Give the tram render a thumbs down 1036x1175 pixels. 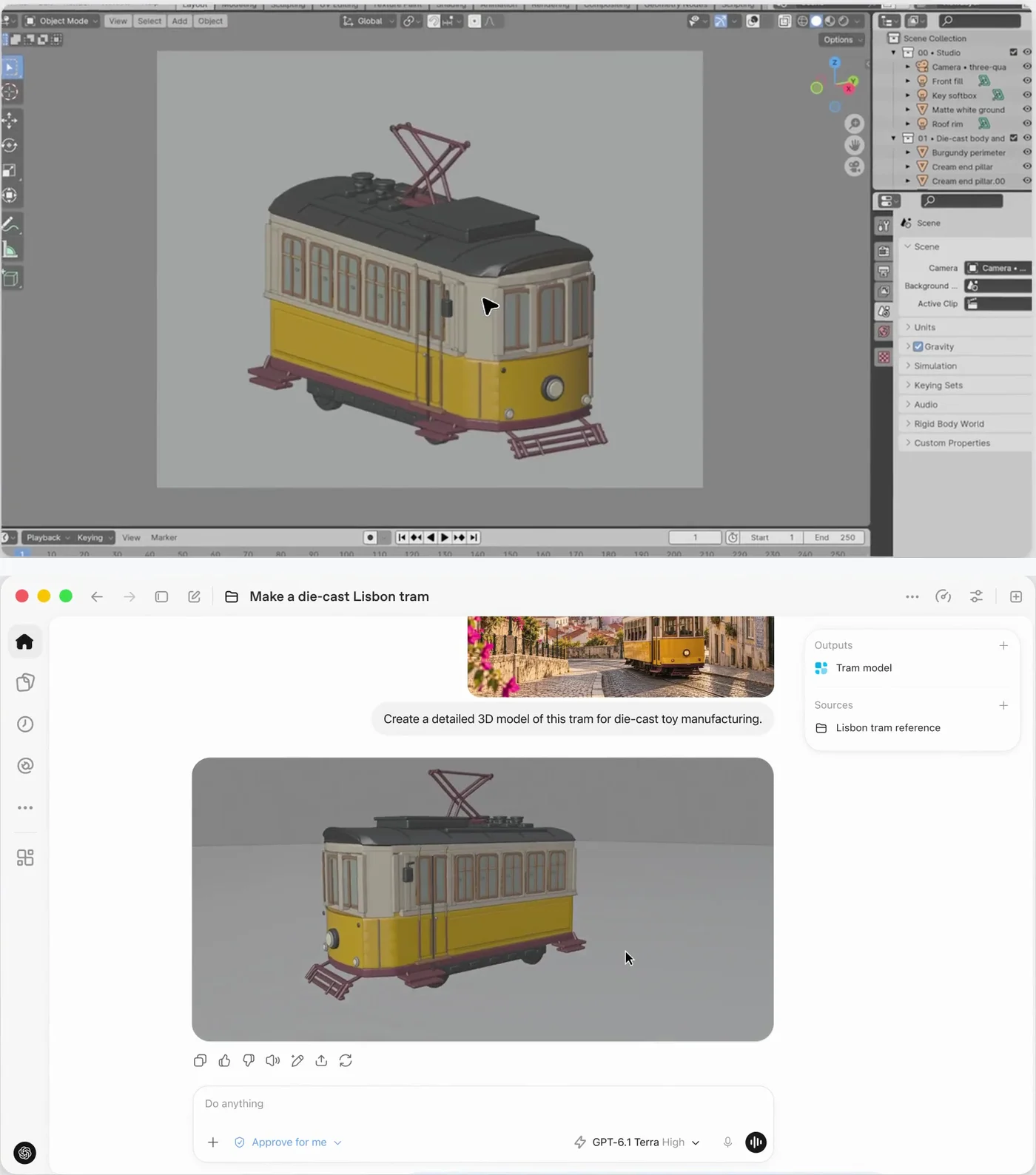click(x=249, y=1060)
